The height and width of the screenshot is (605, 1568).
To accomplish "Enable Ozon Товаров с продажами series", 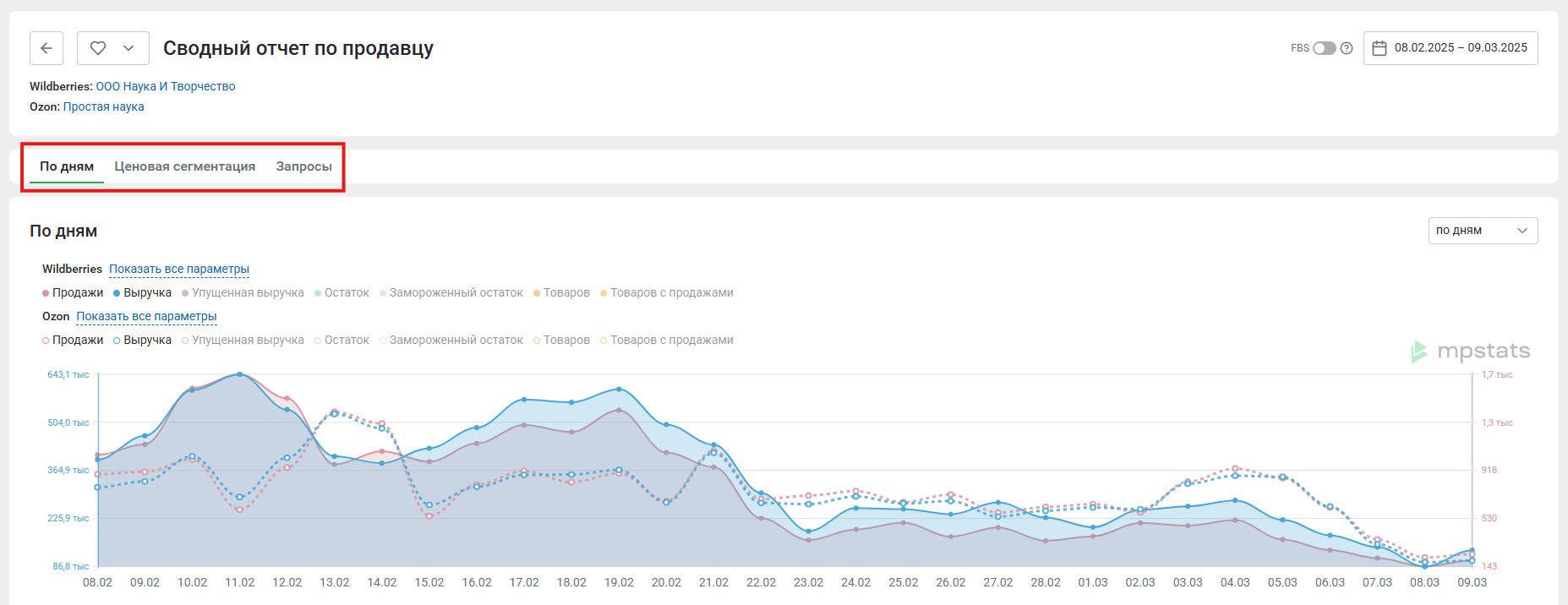I will [667, 340].
